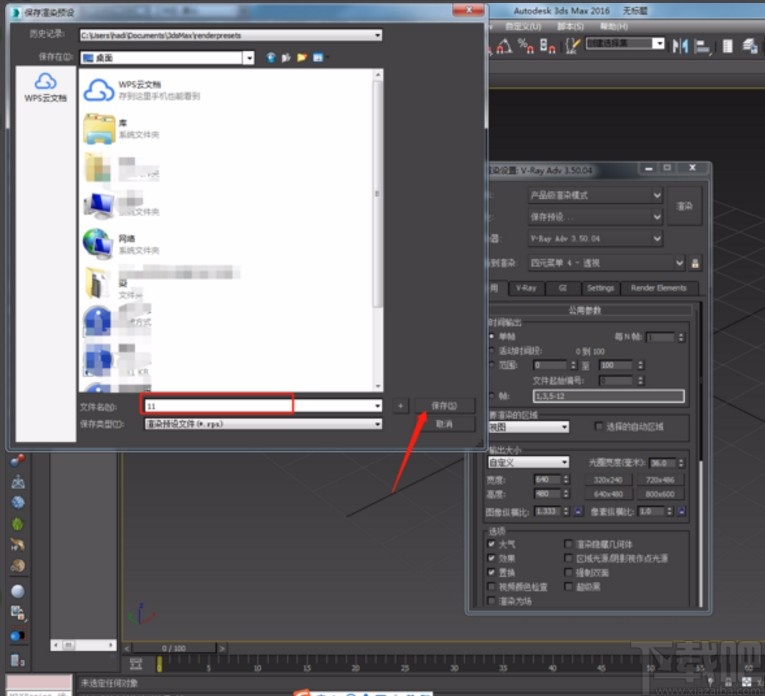Open the 历史记录 path dropdown

[378, 35]
